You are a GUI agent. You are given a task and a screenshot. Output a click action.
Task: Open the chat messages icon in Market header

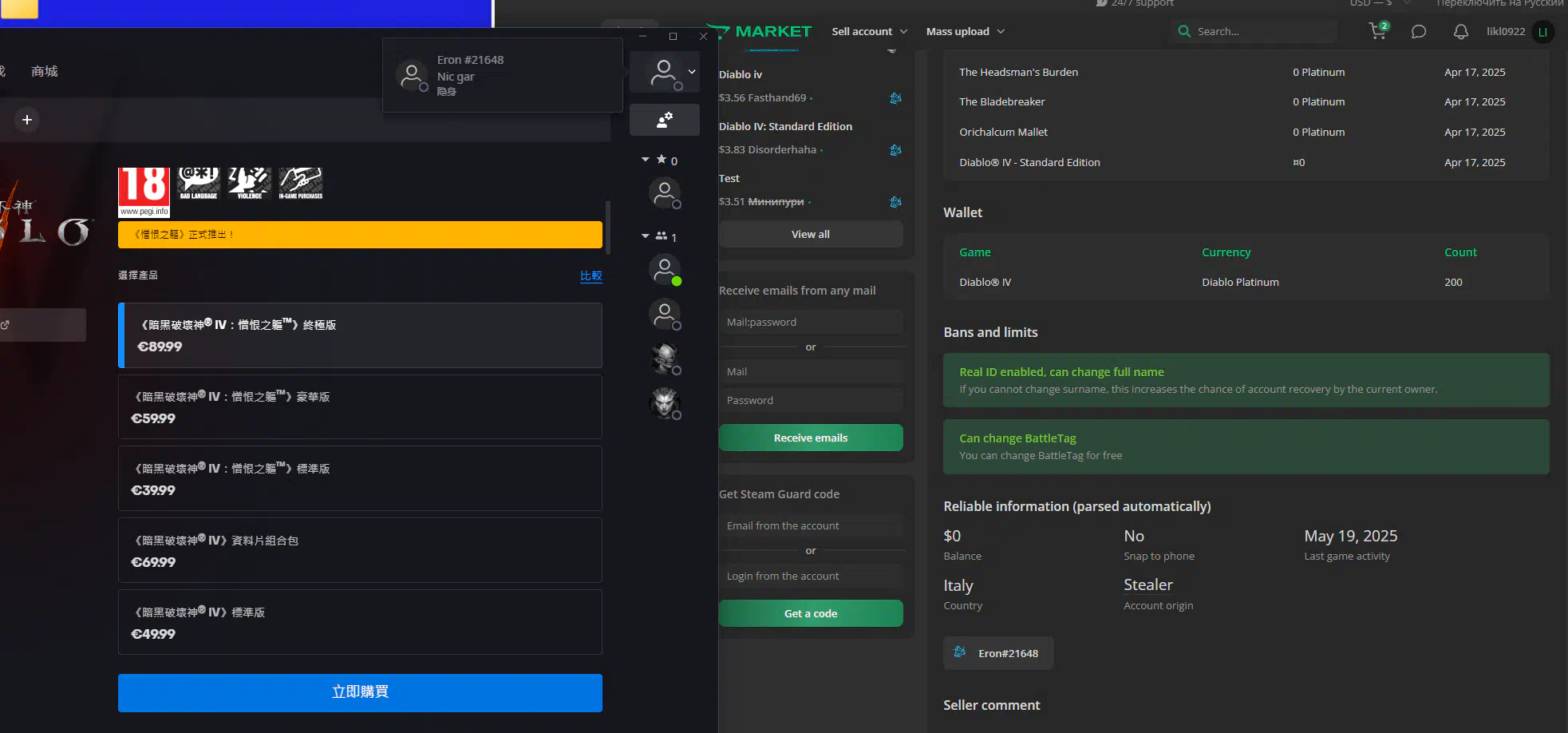tap(1419, 32)
